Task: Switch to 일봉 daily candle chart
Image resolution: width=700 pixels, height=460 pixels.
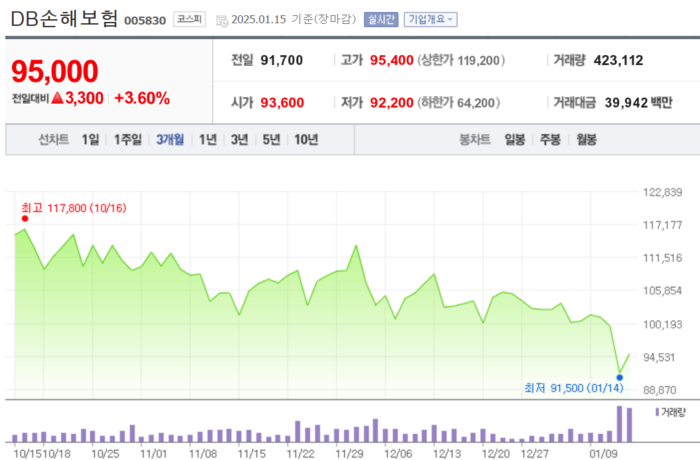Action: point(515,140)
